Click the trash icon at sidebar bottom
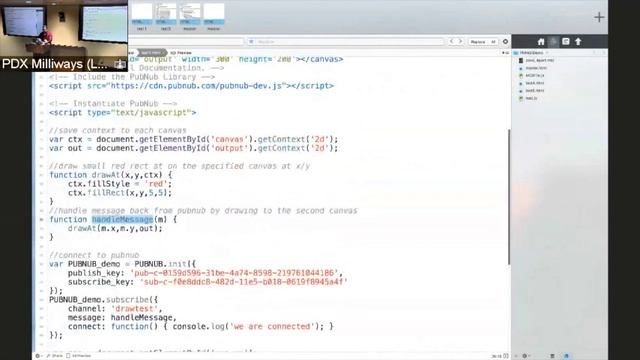Image resolution: width=640 pixels, height=360 pixels. 552,356
